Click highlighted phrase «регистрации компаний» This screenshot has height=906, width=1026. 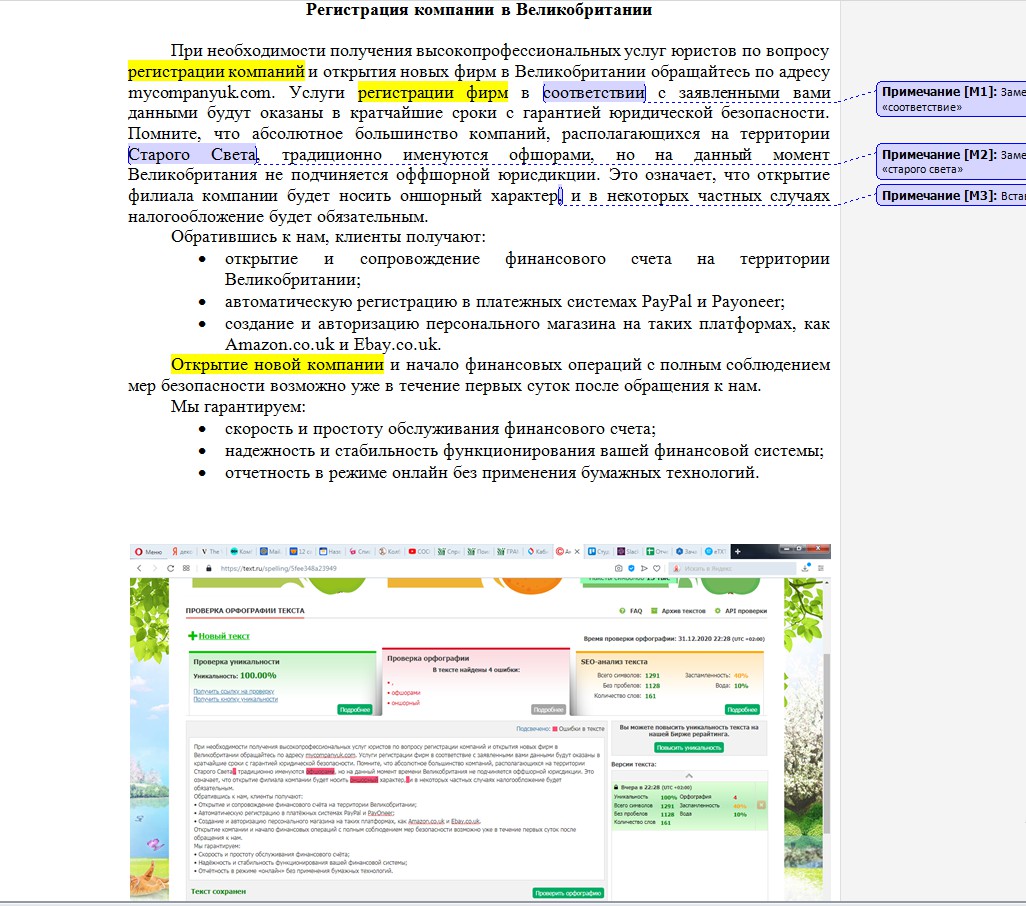coord(216,71)
